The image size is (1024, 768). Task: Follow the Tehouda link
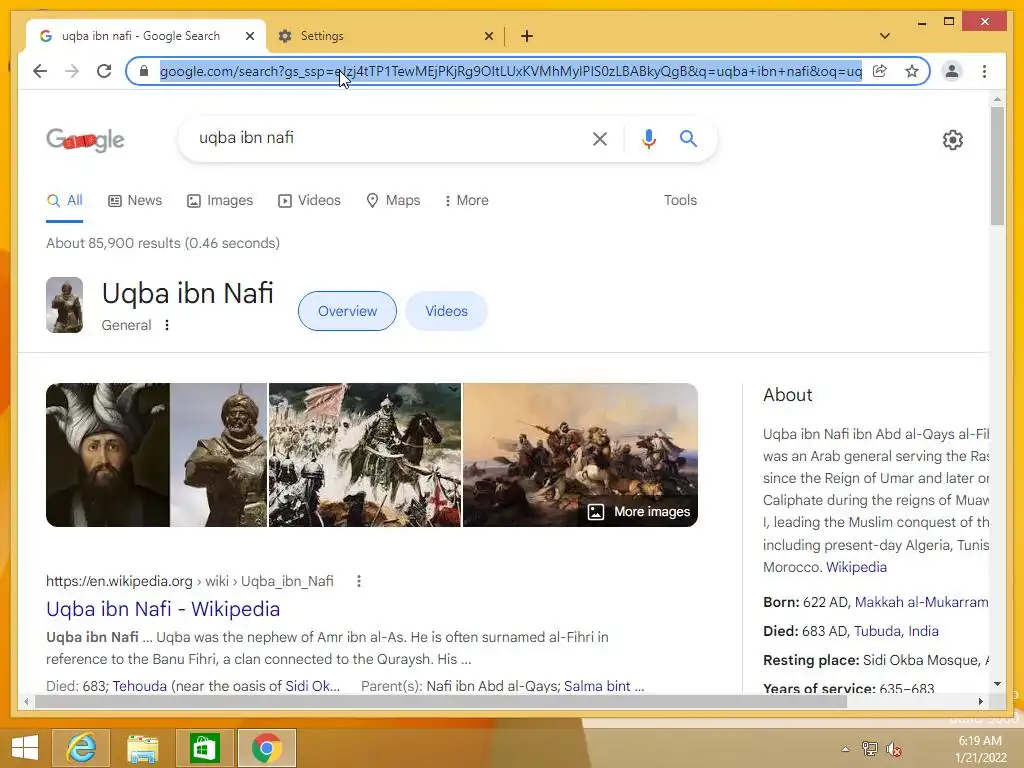(x=139, y=686)
